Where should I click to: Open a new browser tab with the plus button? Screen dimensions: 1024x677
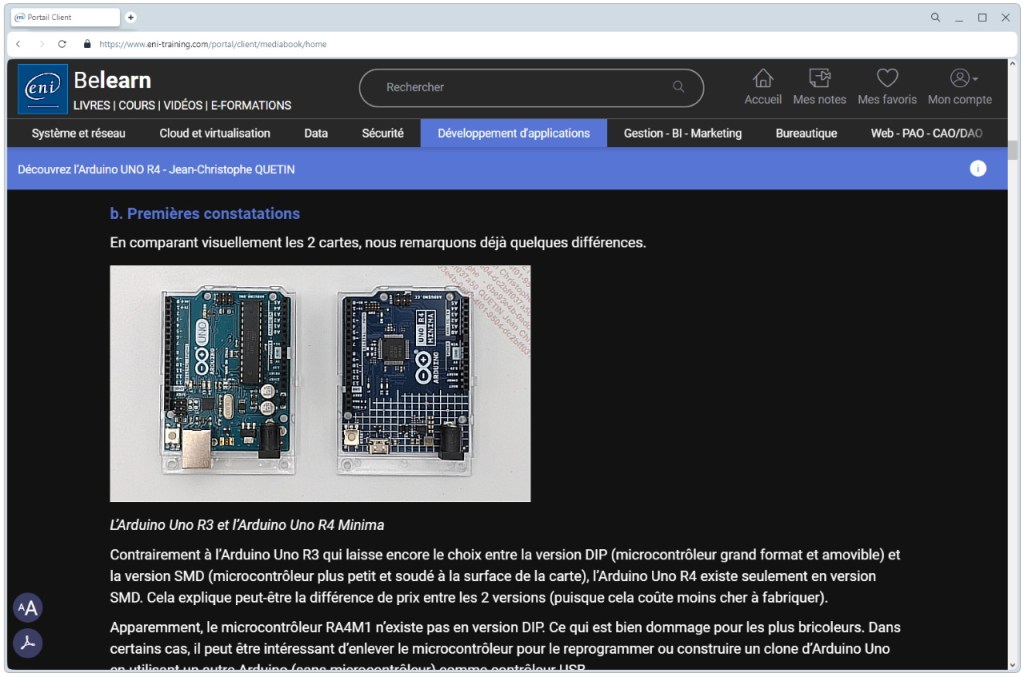pos(130,16)
